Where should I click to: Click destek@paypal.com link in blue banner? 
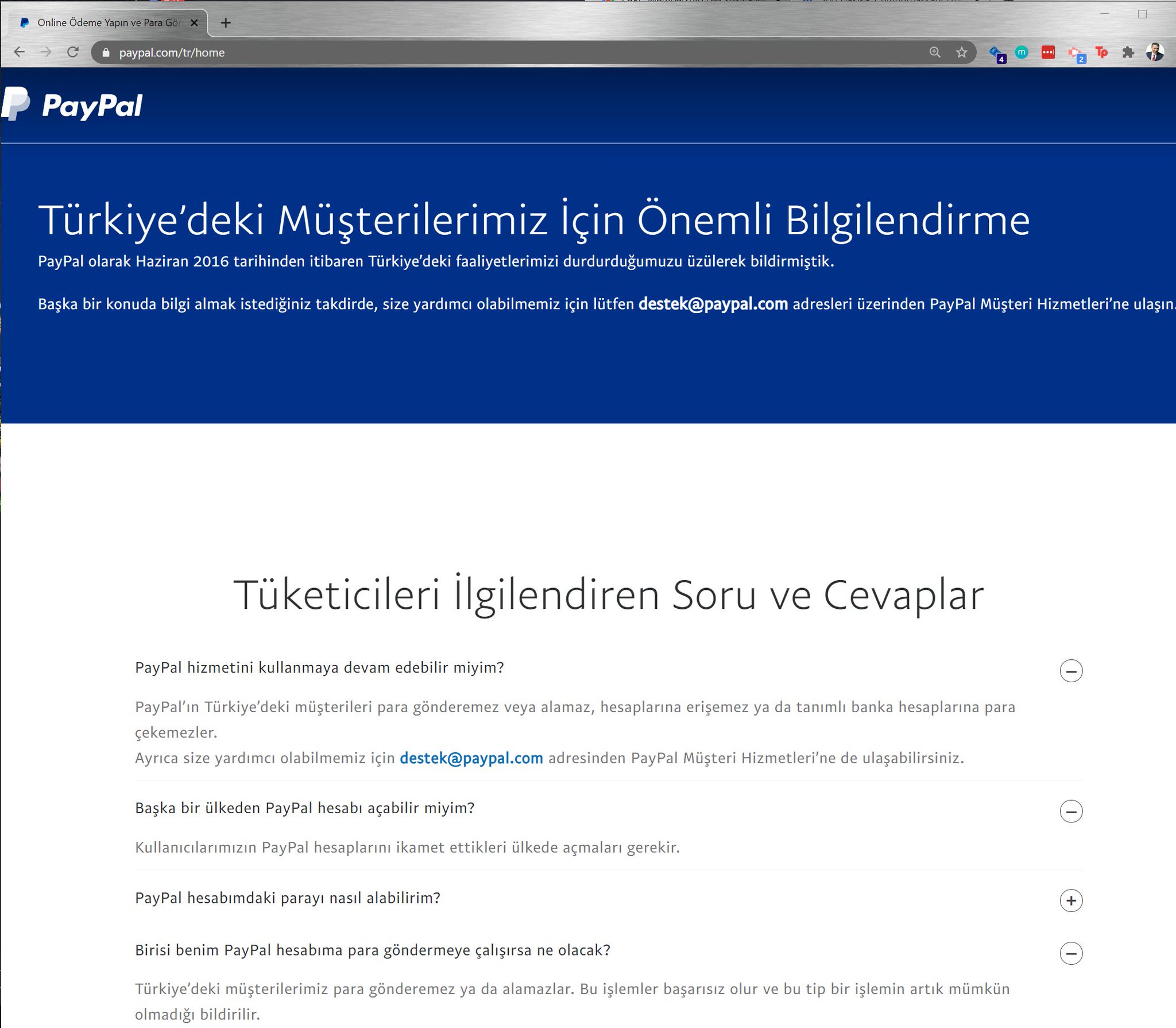(x=713, y=304)
